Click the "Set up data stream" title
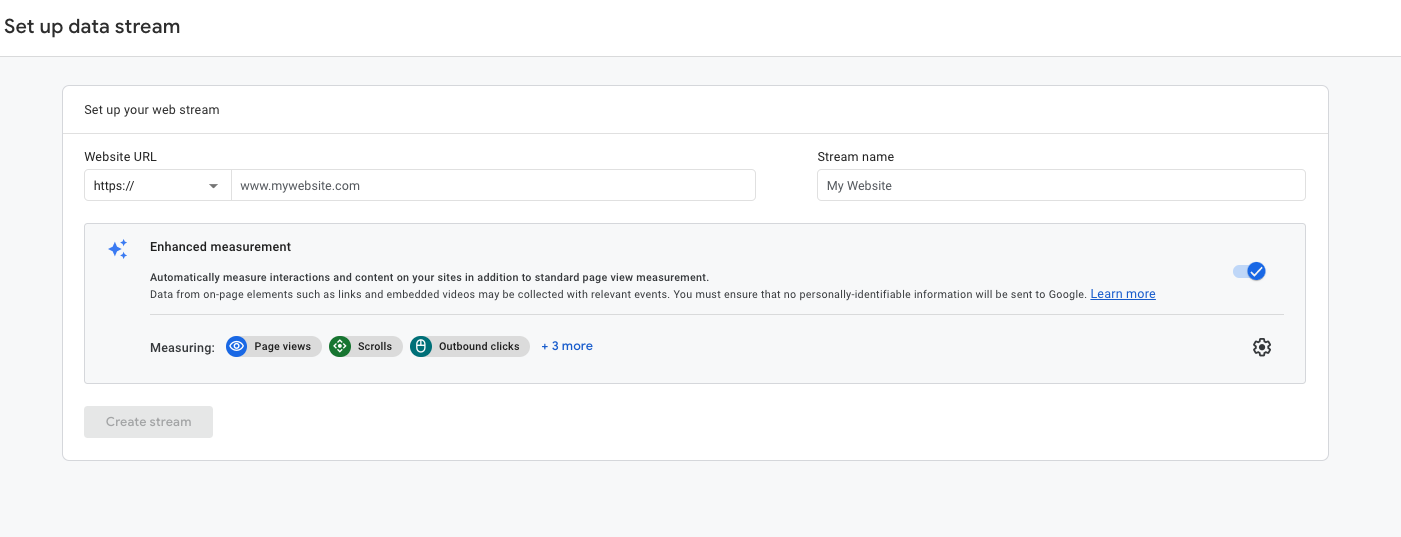The width and height of the screenshot is (1401, 537). pyautogui.click(x=92, y=27)
